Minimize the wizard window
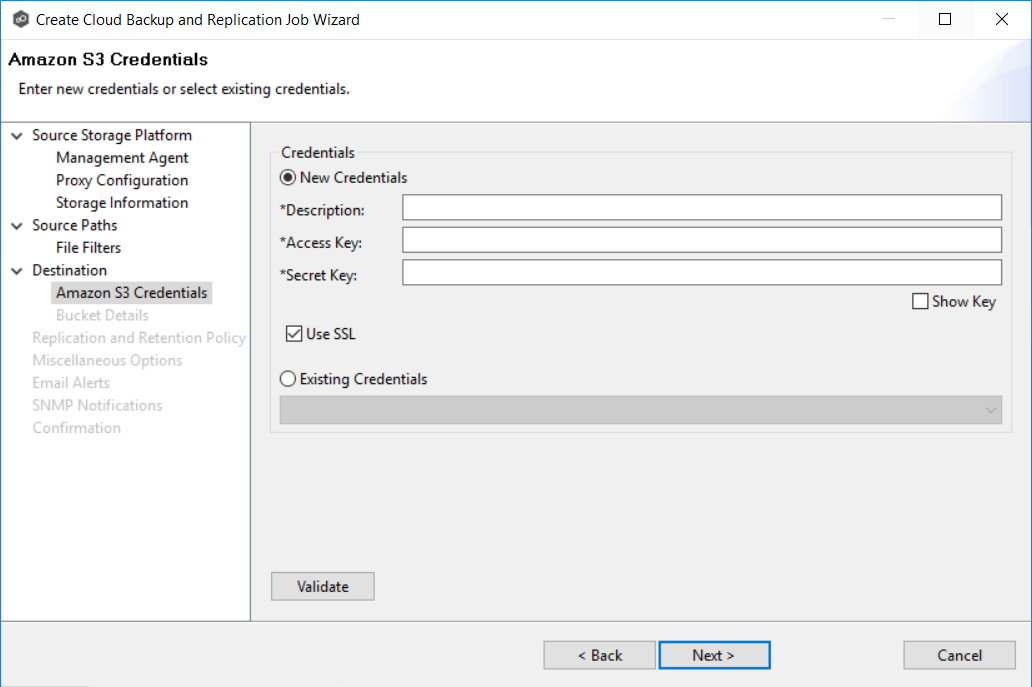Screen dimensions: 1032x687 point(889,19)
